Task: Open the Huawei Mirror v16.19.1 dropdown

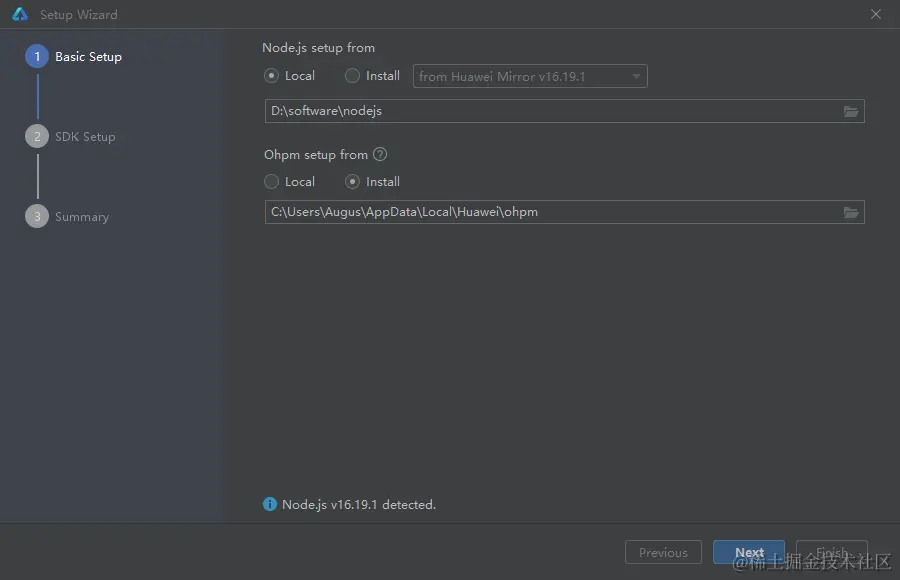Action: [530, 76]
